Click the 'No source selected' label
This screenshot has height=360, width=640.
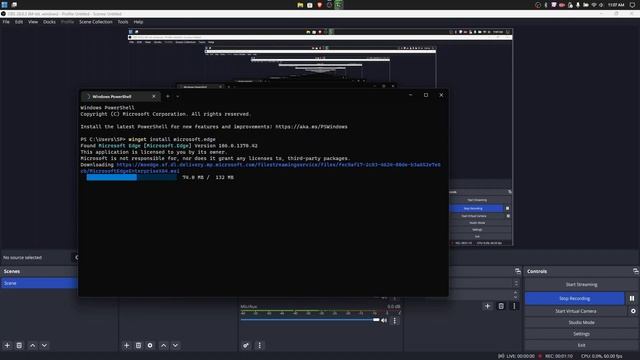coord(22,258)
